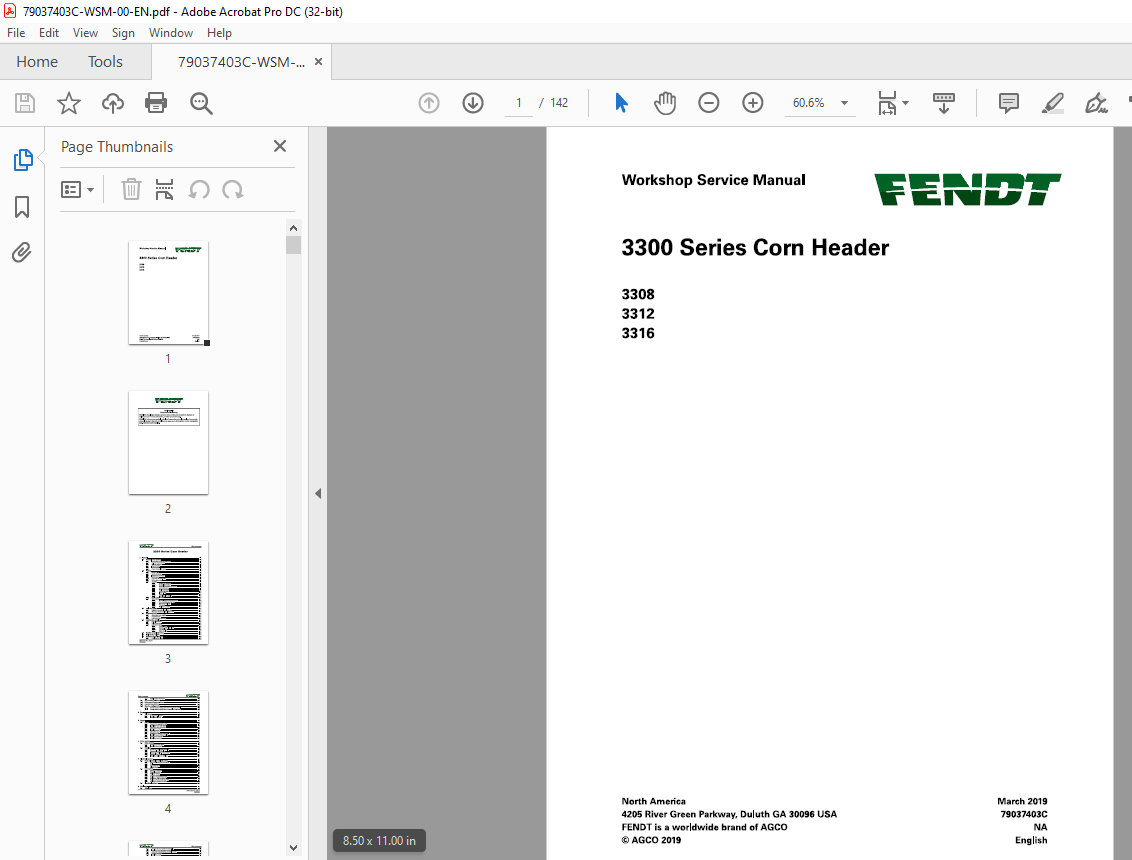Open the Help menu
Image resolution: width=1132 pixels, height=860 pixels.
pos(219,32)
